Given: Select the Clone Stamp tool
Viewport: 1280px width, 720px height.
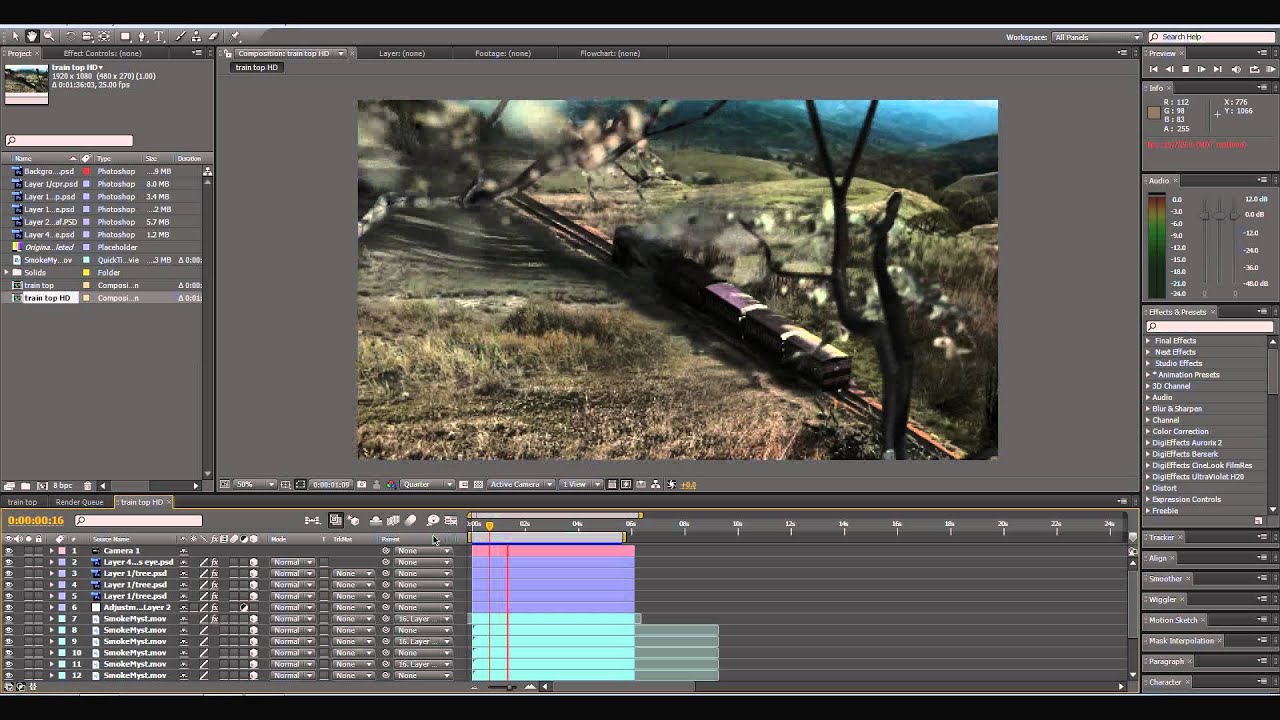Looking at the screenshot, I should coord(197,36).
